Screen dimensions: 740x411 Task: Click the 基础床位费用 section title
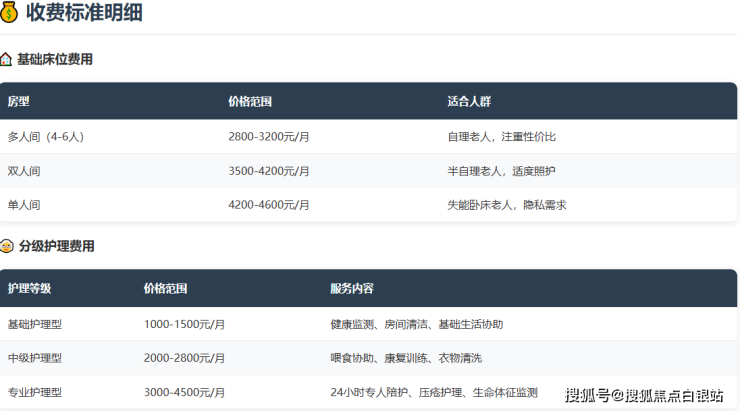point(55,60)
